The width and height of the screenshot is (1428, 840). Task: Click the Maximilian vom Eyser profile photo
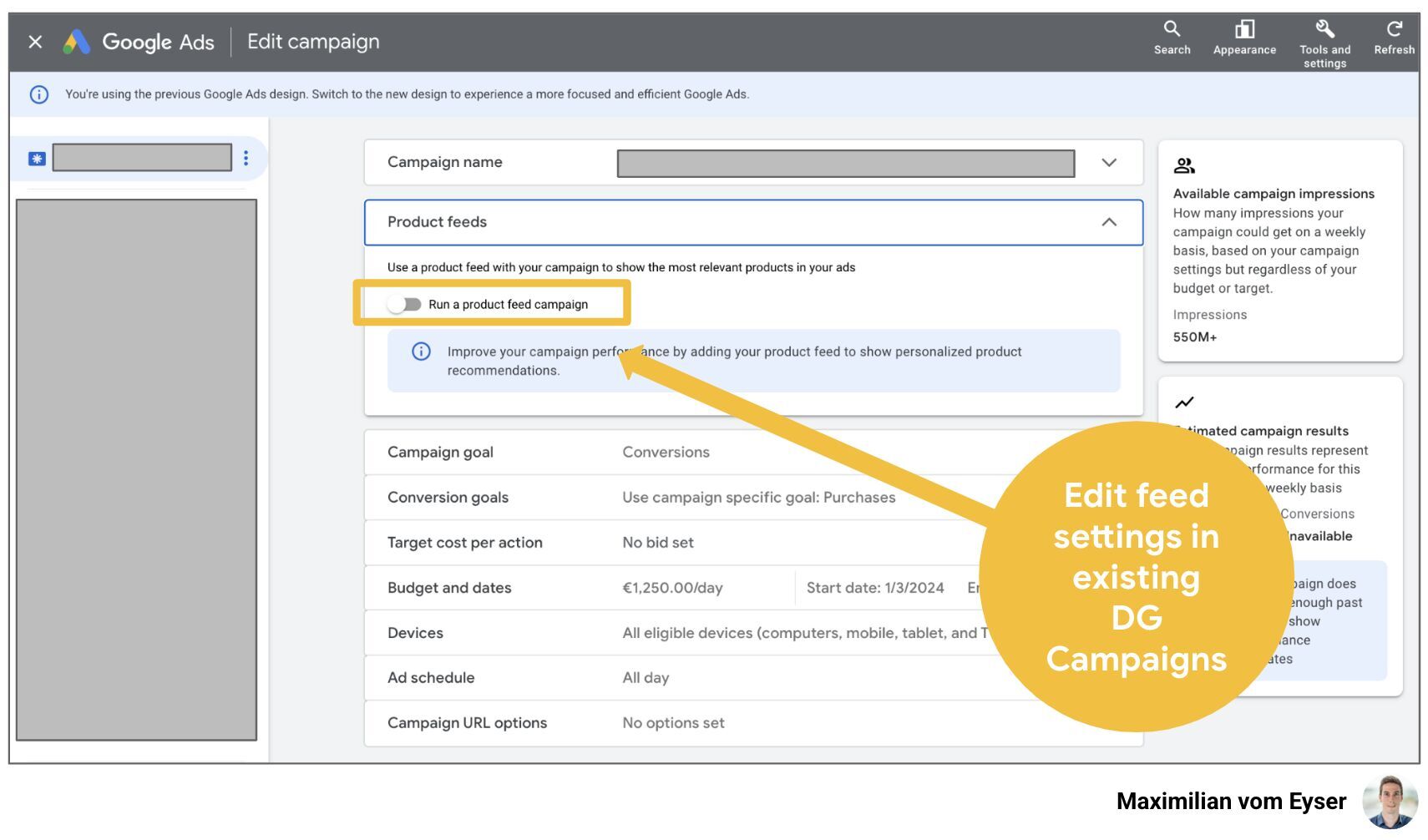click(1390, 802)
